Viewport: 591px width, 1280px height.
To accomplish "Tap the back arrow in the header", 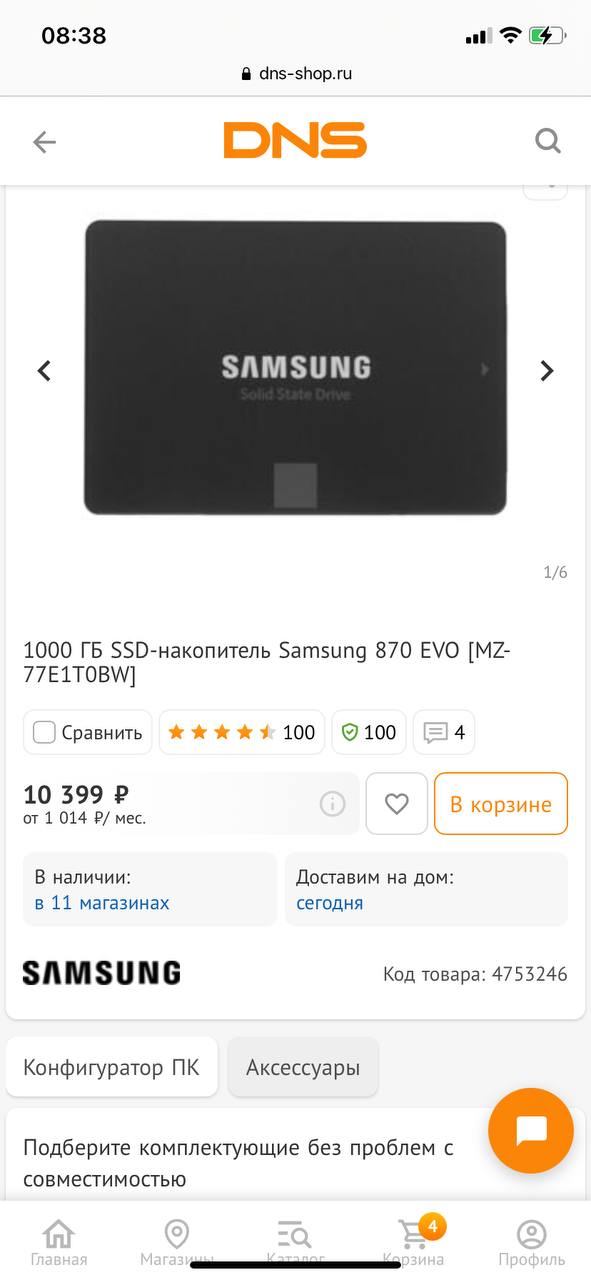I will coord(44,142).
